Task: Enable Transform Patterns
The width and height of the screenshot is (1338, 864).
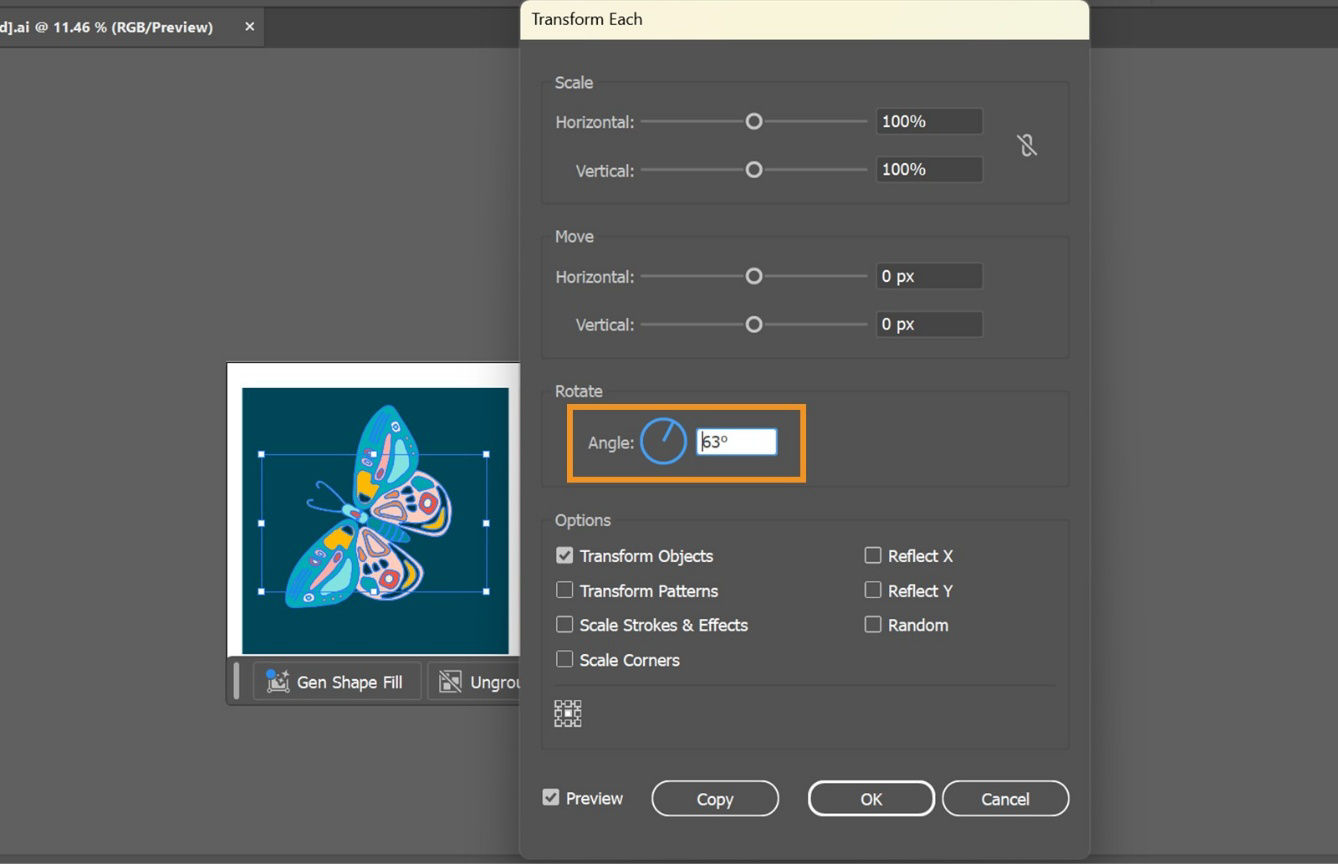Action: [x=565, y=590]
